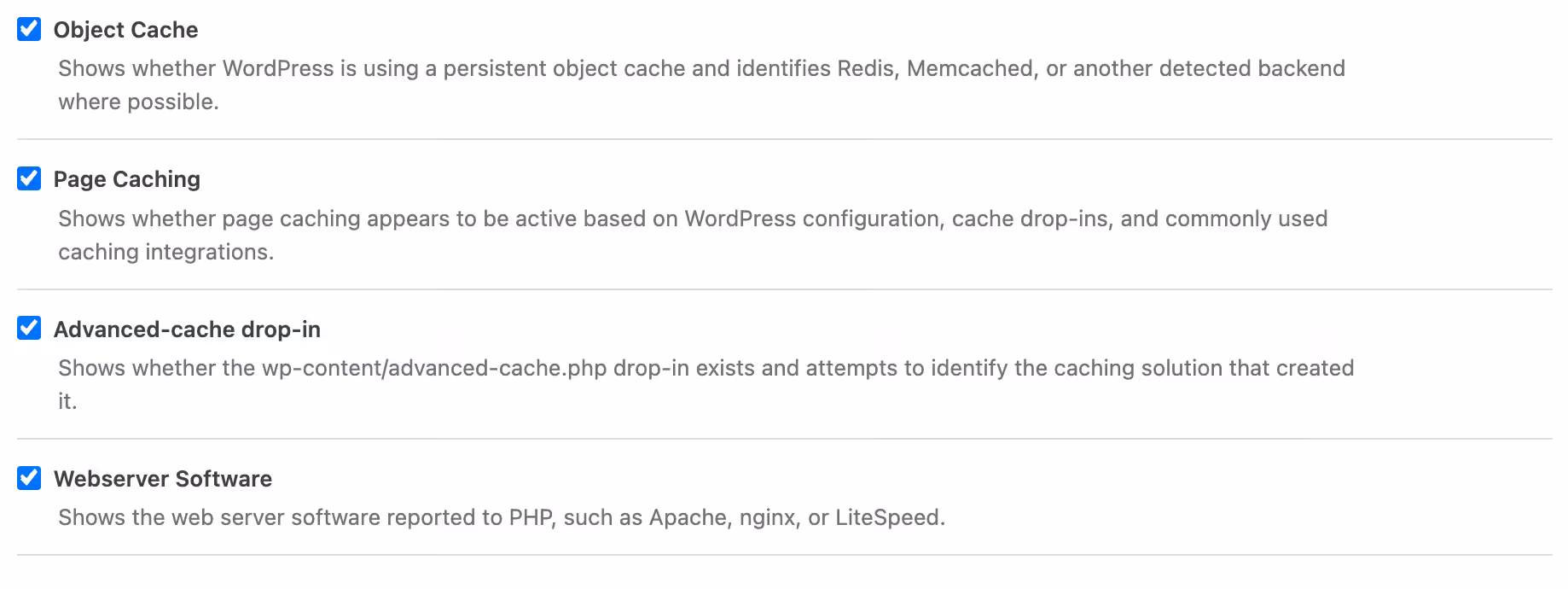
Task: Toggle the Page Caching checkbox
Action: click(x=29, y=178)
